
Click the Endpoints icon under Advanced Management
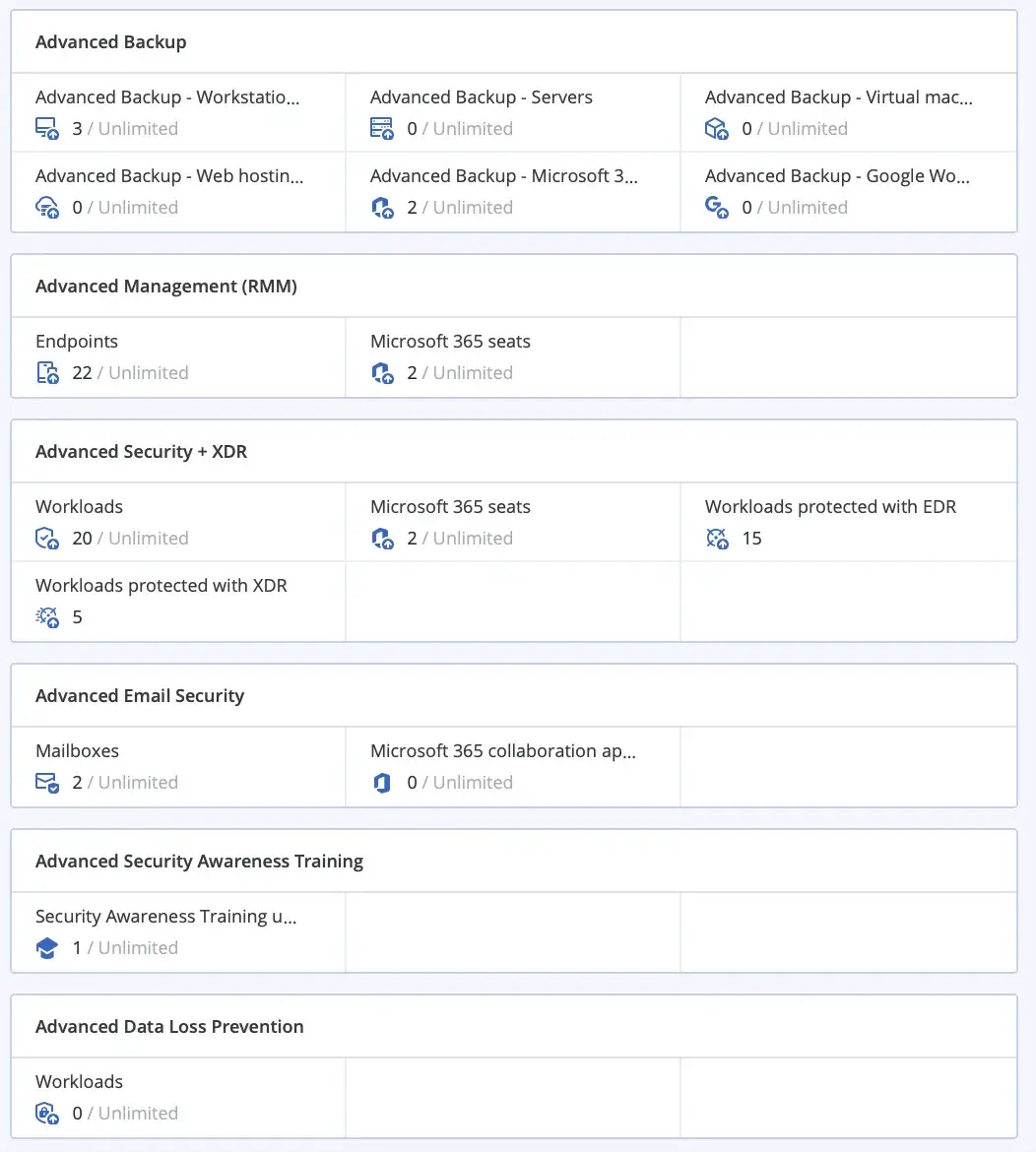point(47,372)
